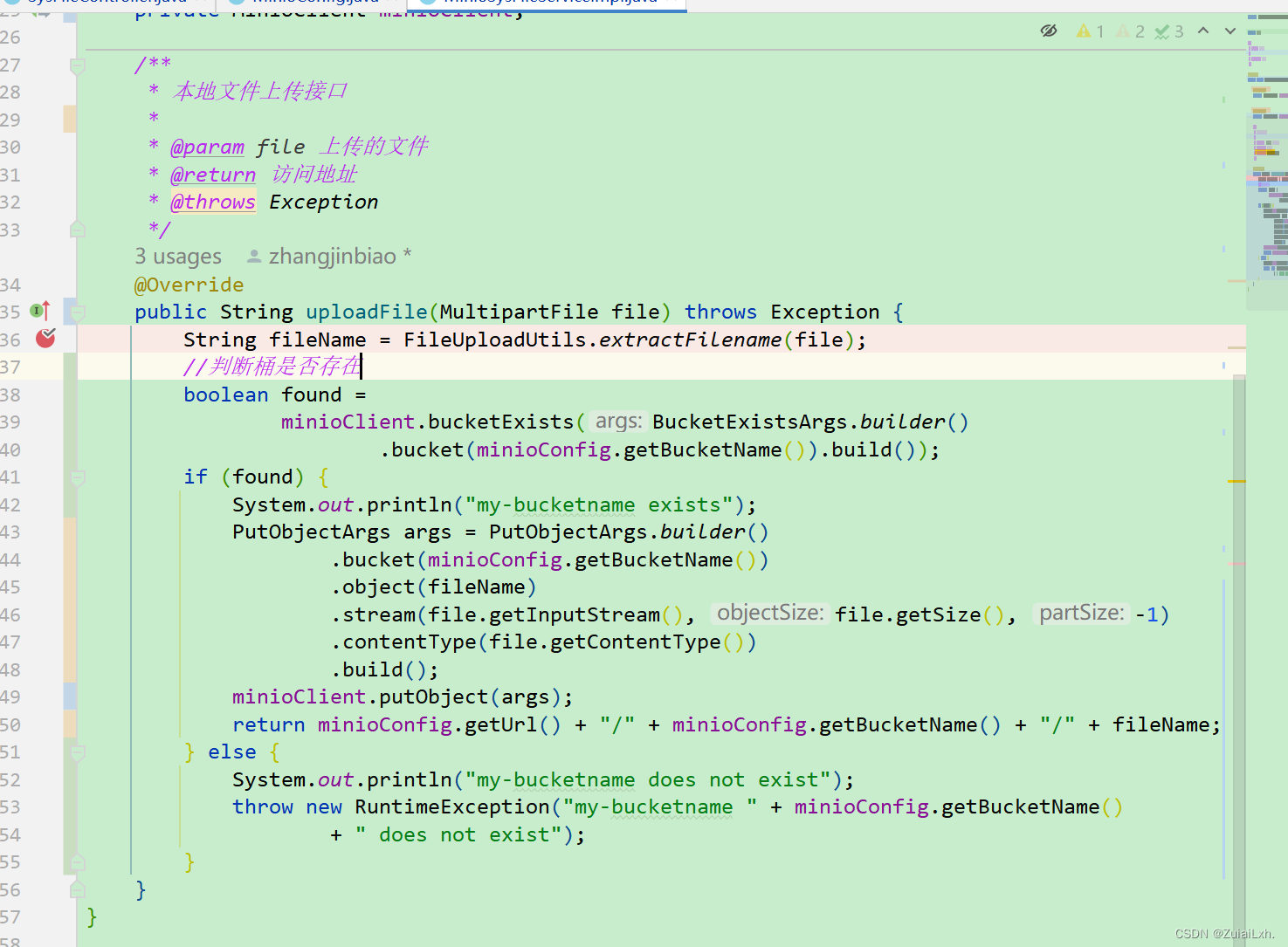
Task: Collapse the if block starting at line 41
Action: (77, 477)
